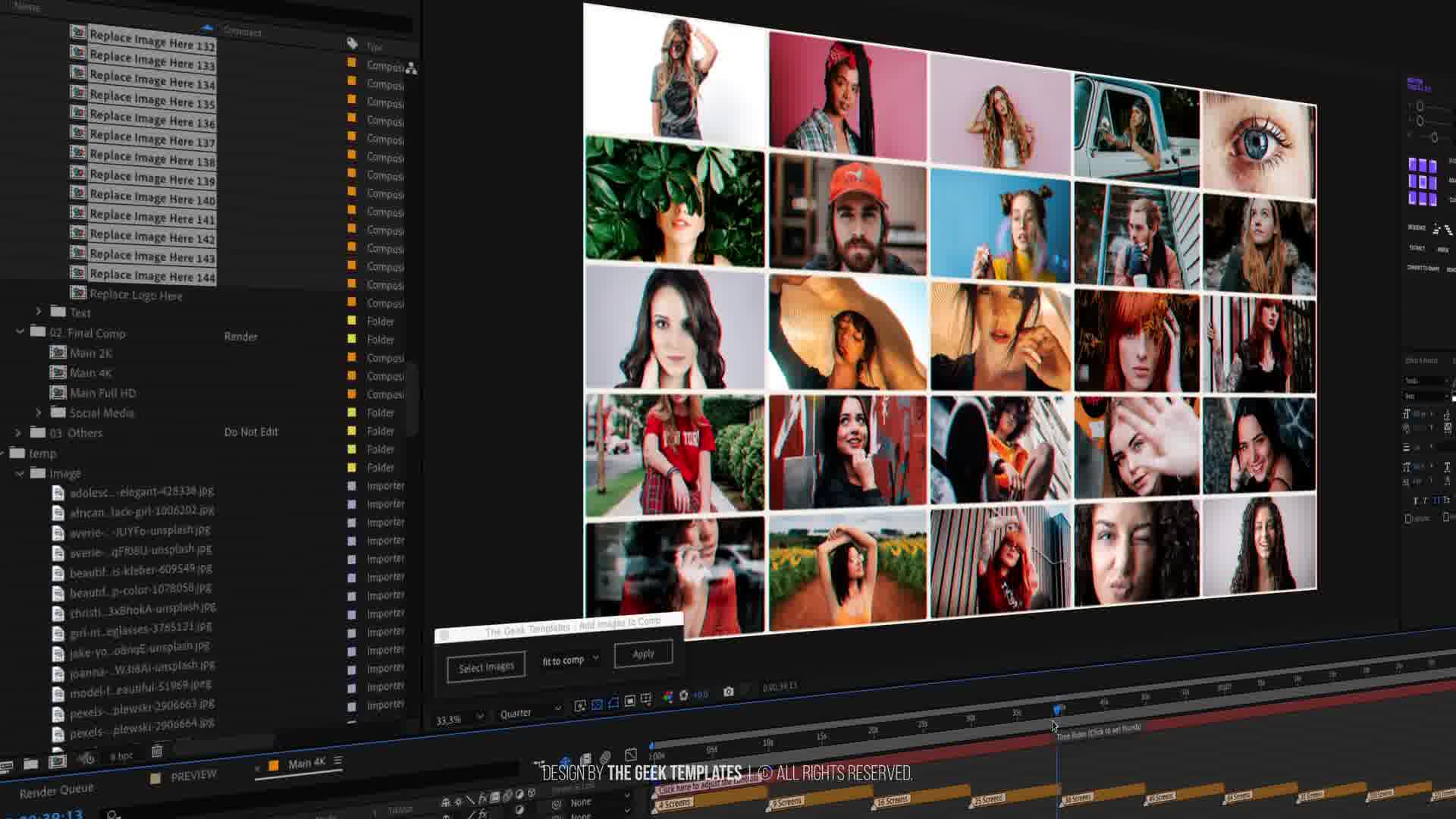Select file model-f...eautiful-51969.jpg
Viewport: 1456px width, 819px height.
pos(140,689)
